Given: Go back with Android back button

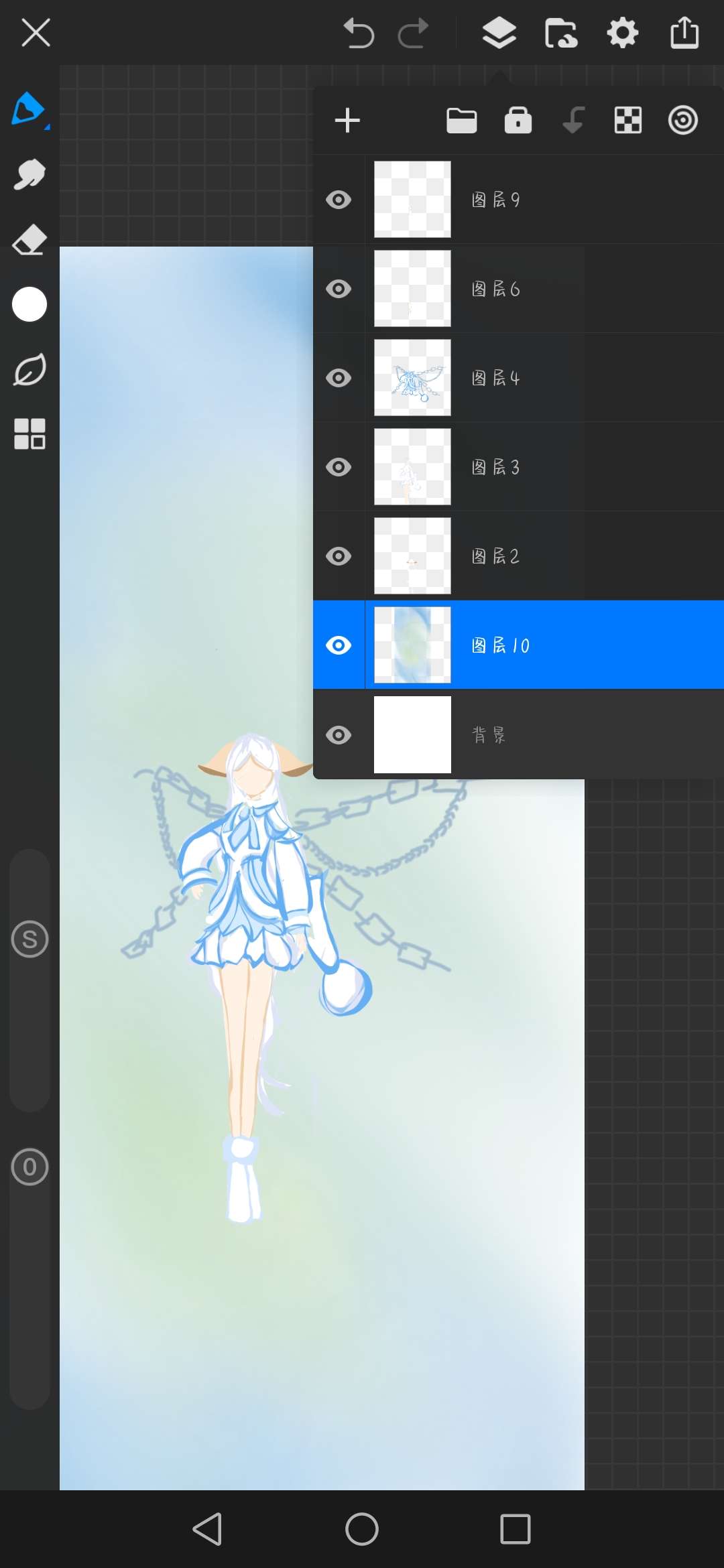Looking at the screenshot, I should [207, 1529].
